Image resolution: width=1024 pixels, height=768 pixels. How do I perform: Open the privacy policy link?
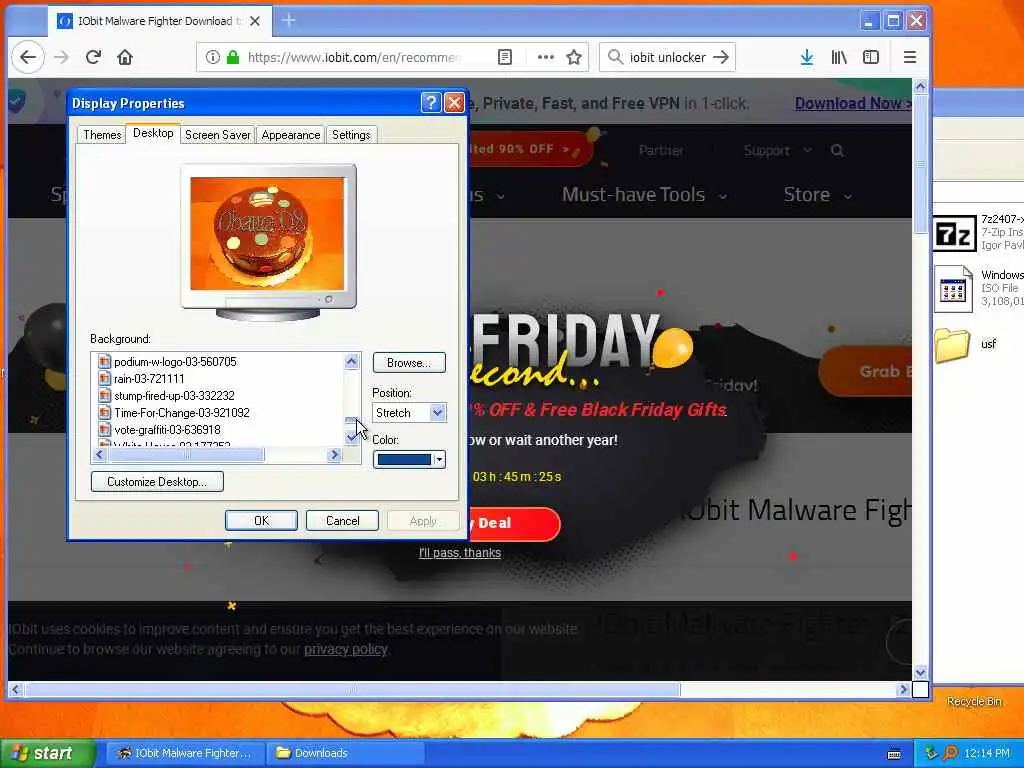pos(345,649)
